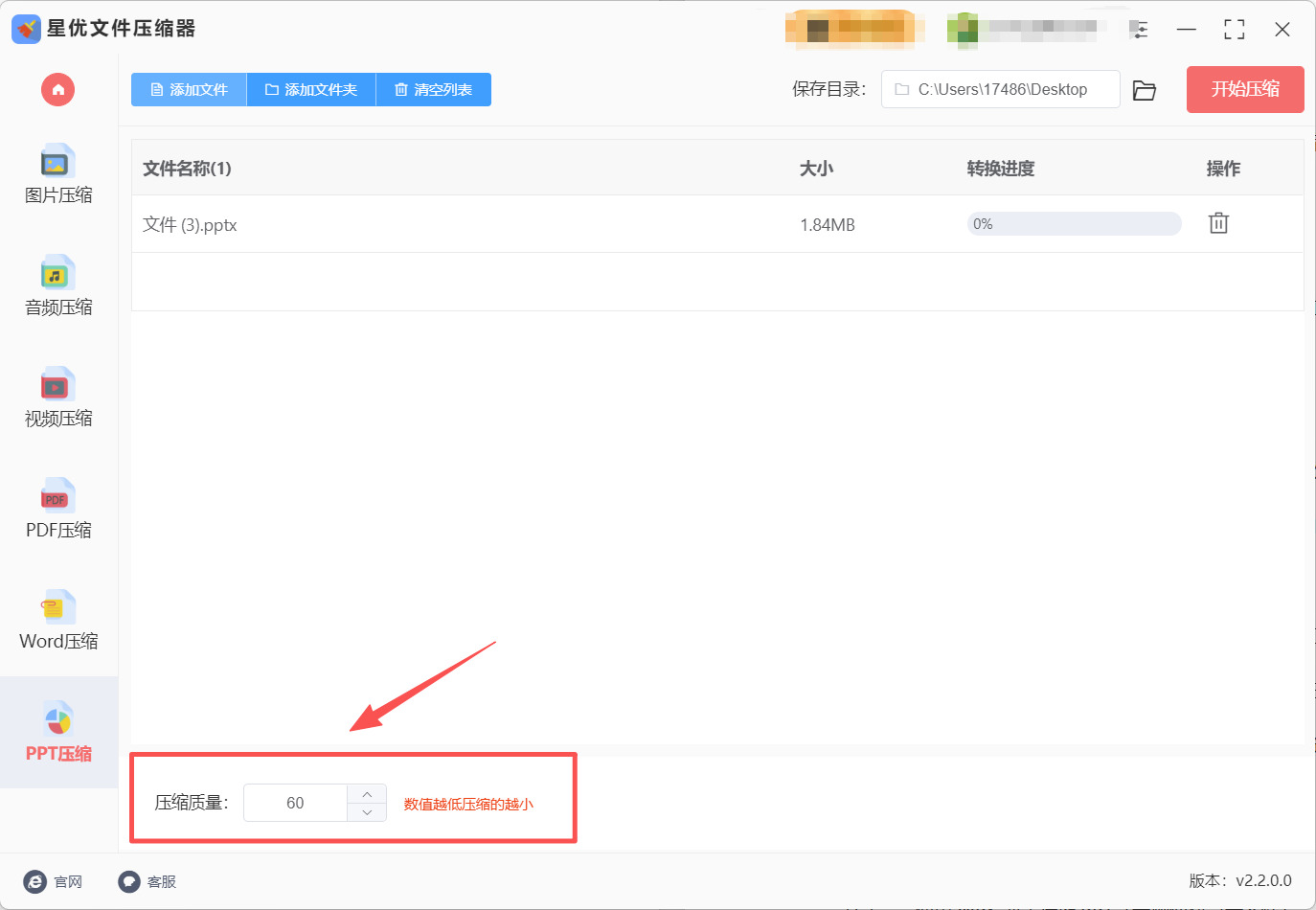Open the settings menu icon in title bar
The image size is (1316, 910).
click(x=1139, y=30)
